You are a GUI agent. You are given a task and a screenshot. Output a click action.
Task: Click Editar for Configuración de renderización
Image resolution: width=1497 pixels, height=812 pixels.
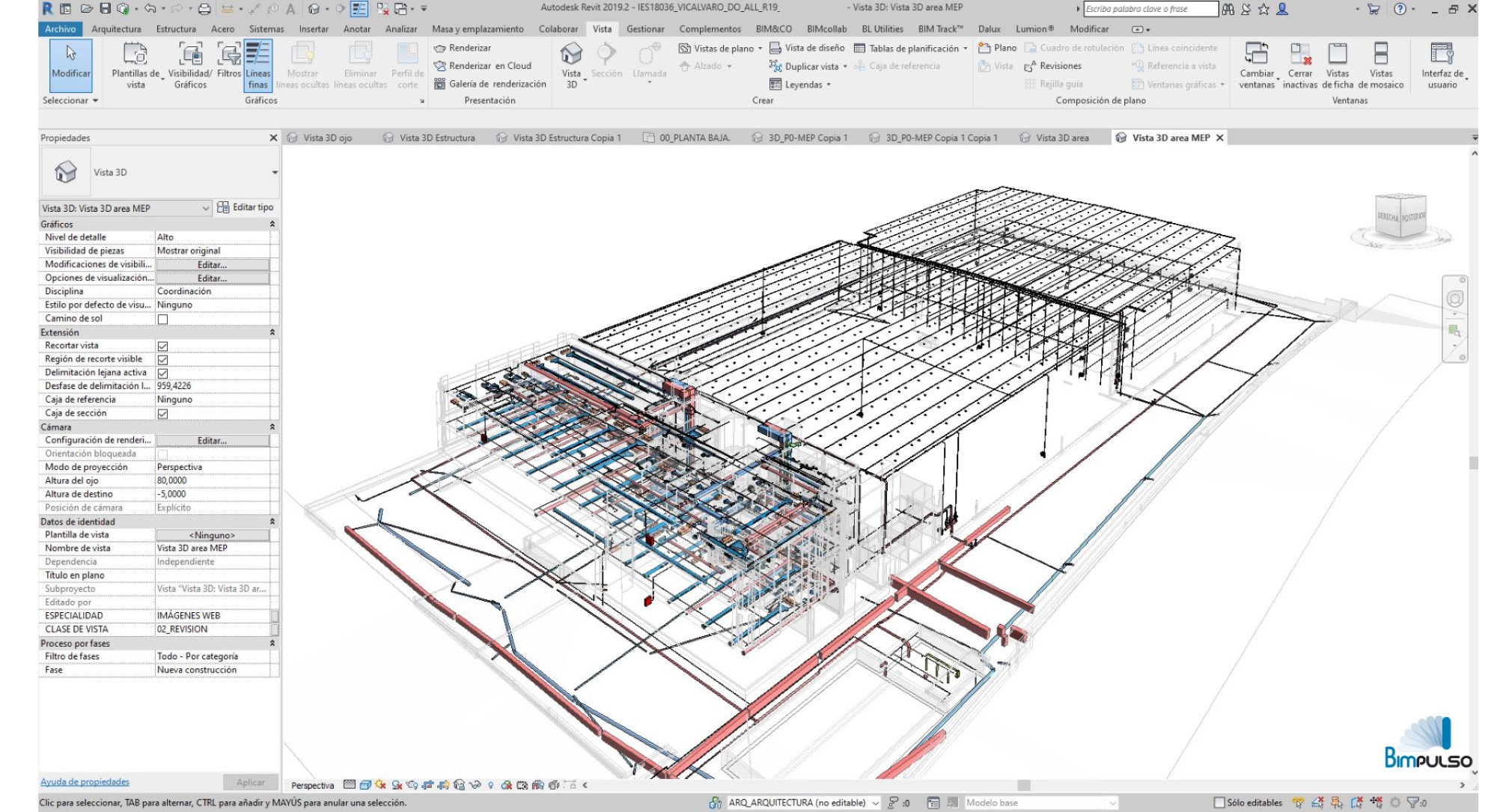(x=213, y=441)
